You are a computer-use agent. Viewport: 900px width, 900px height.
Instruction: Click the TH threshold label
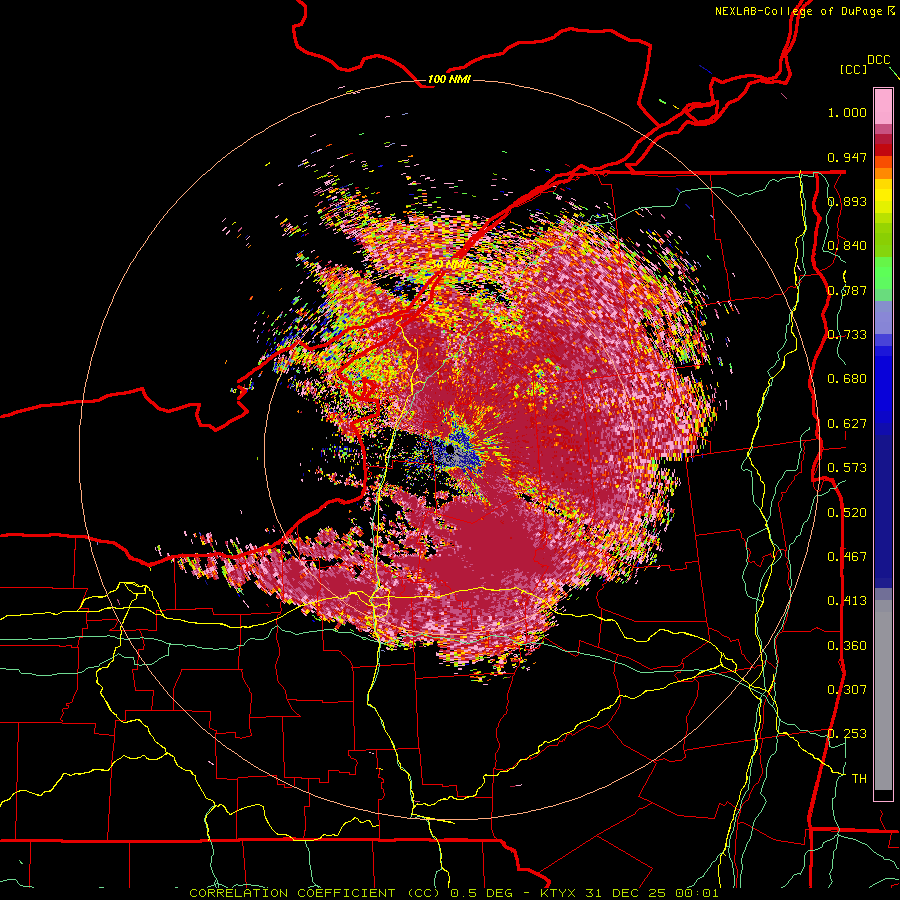tap(859, 779)
